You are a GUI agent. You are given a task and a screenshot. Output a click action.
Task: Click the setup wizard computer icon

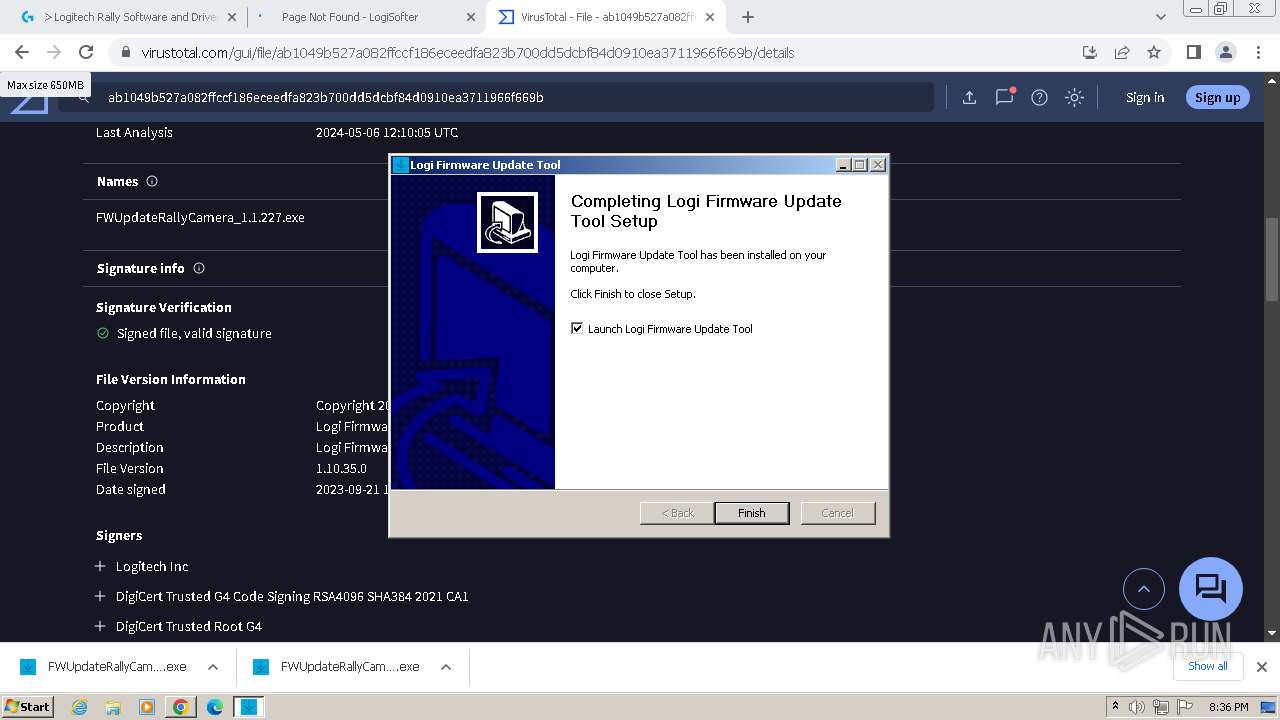click(x=507, y=222)
